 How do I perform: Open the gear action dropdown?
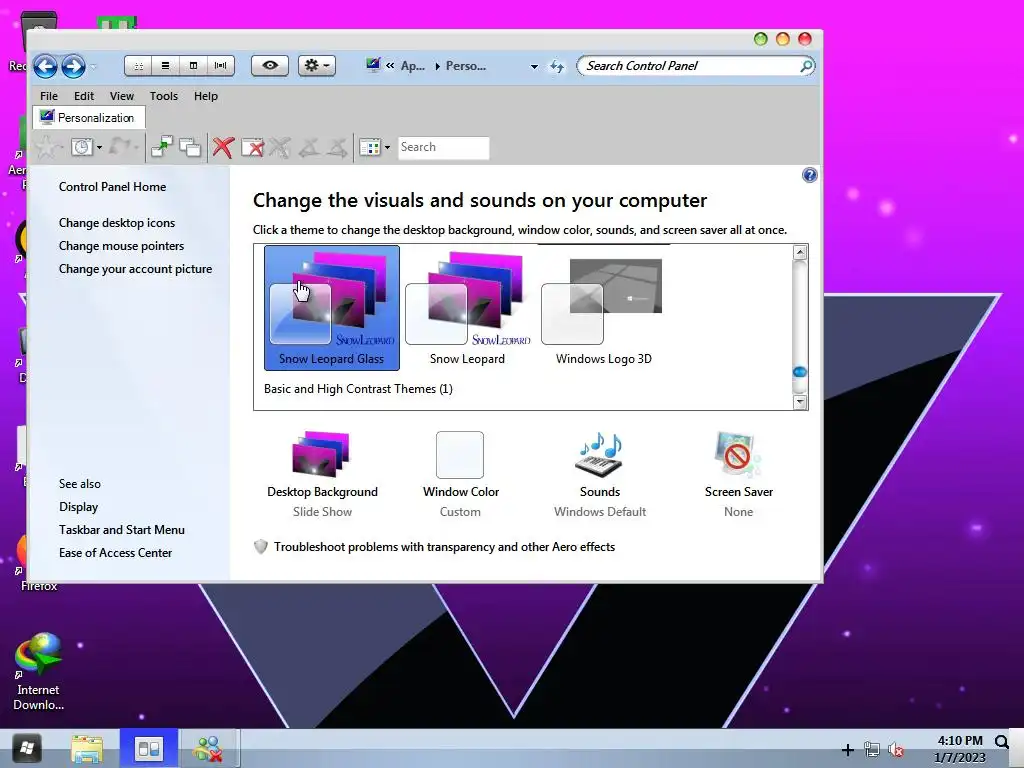(317, 65)
